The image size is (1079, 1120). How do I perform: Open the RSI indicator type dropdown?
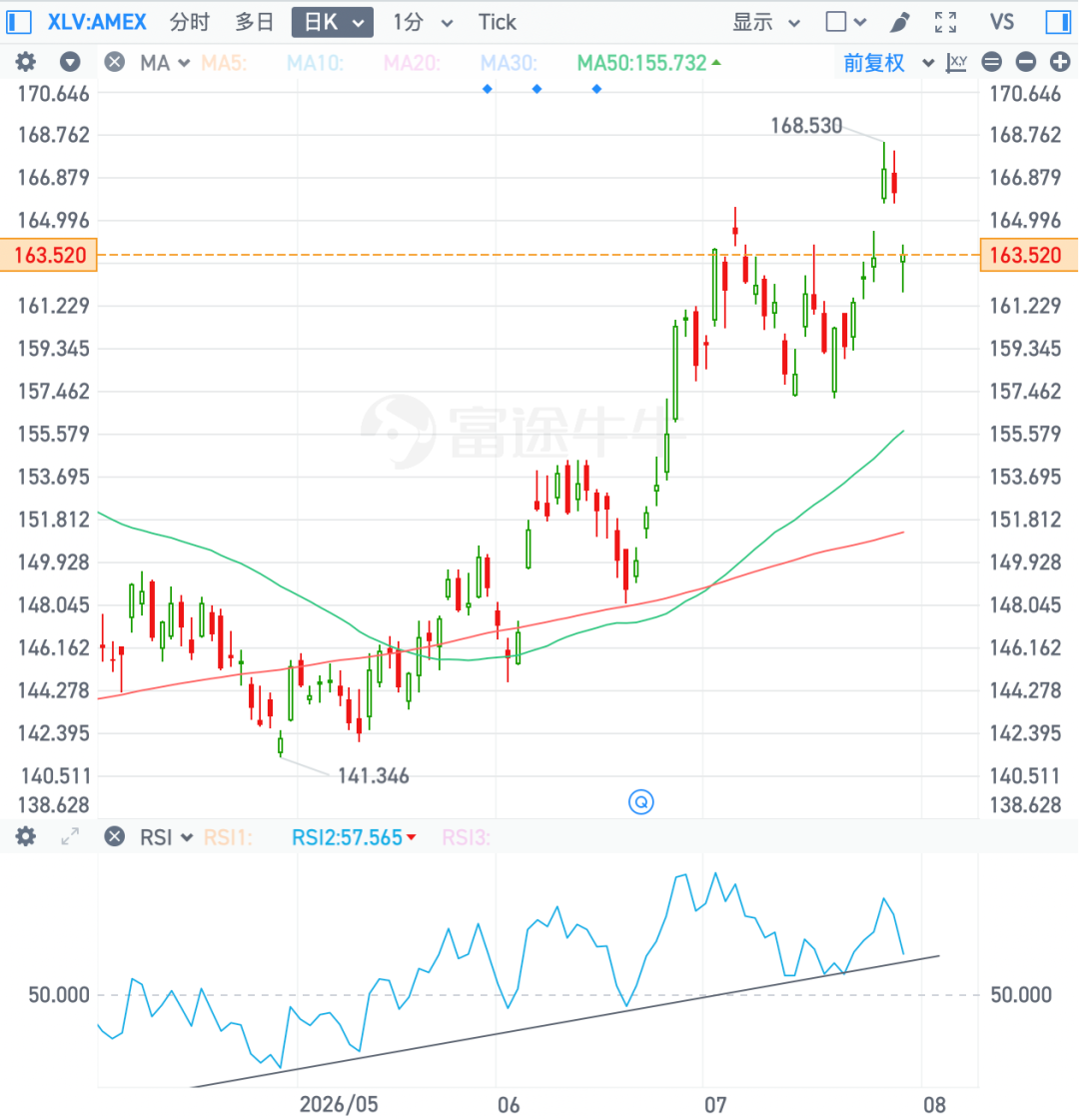167,837
